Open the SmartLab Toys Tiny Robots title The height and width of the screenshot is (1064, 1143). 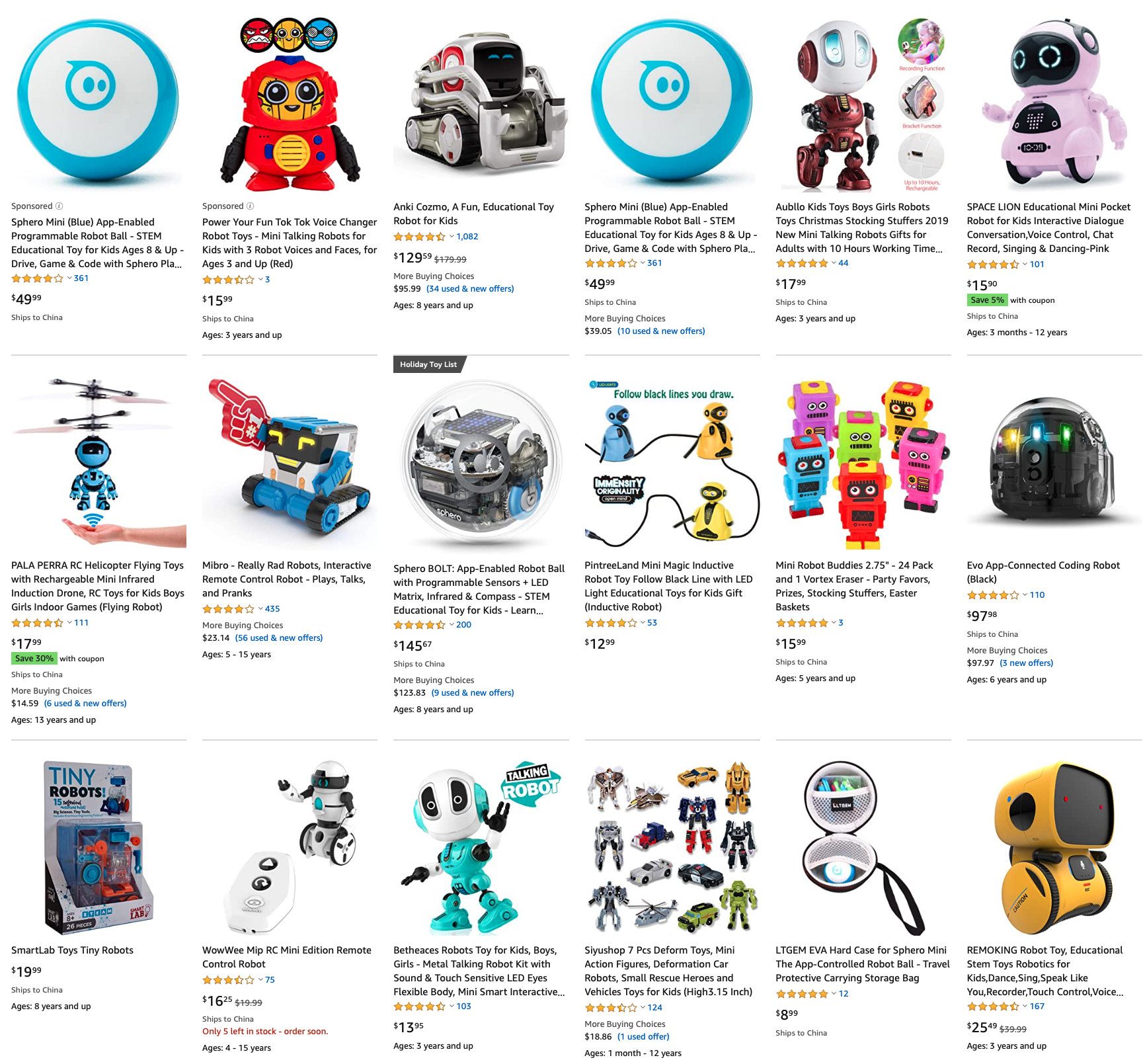click(73, 950)
